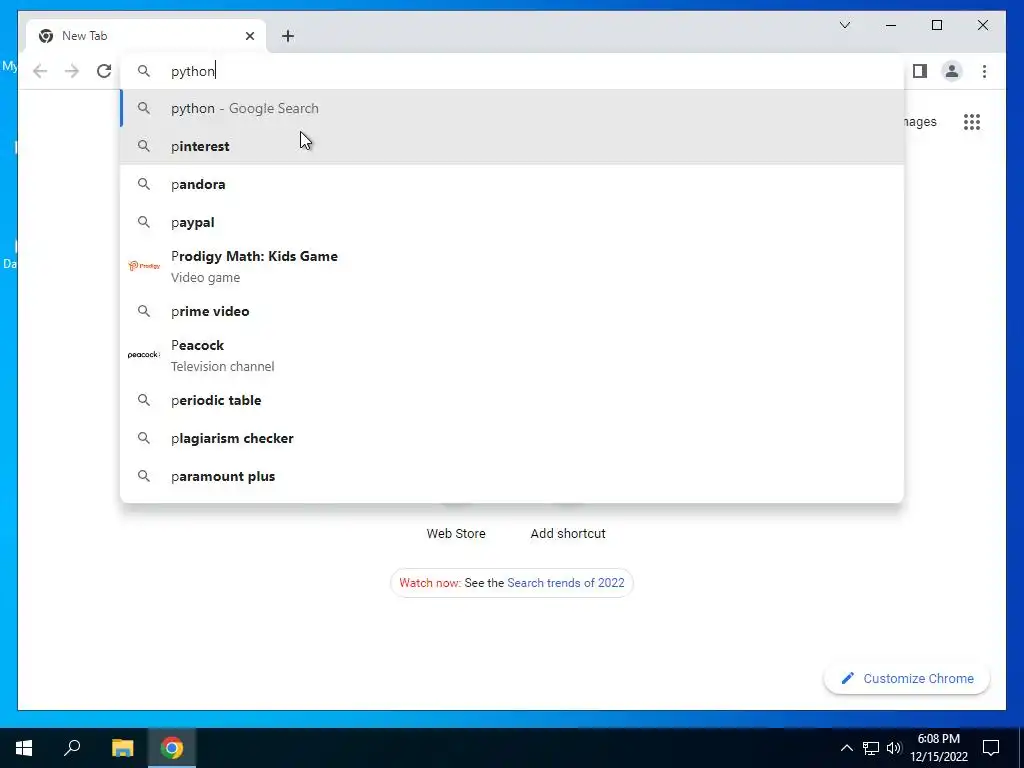Open the Google apps grid icon
Screen dimensions: 1024x768
[x=972, y=121]
